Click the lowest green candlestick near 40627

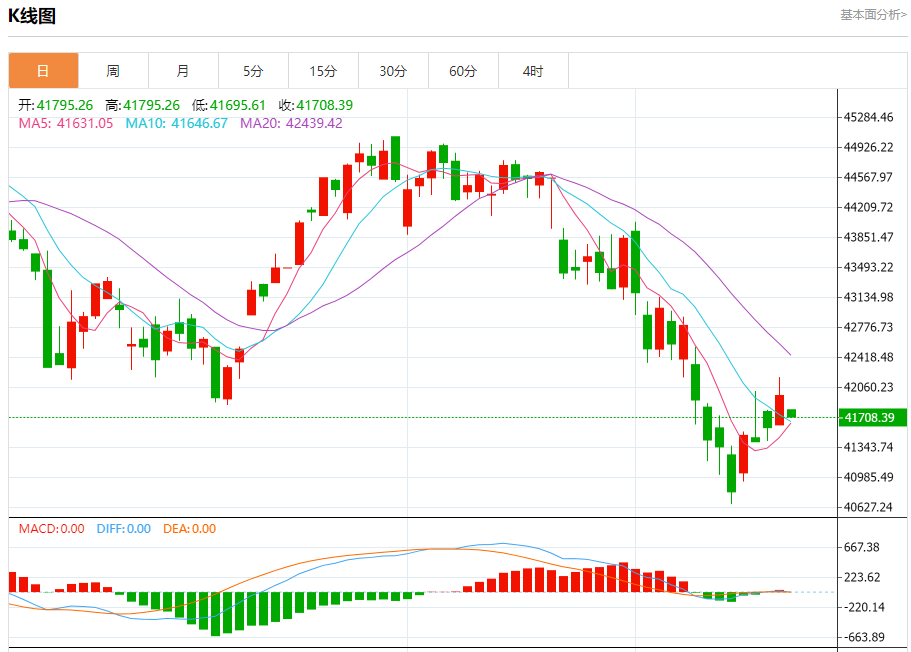[731, 473]
